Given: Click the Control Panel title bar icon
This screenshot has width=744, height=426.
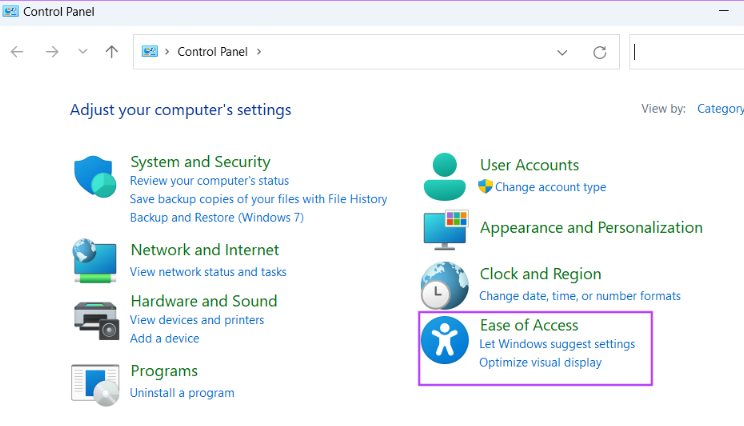Looking at the screenshot, I should point(10,11).
